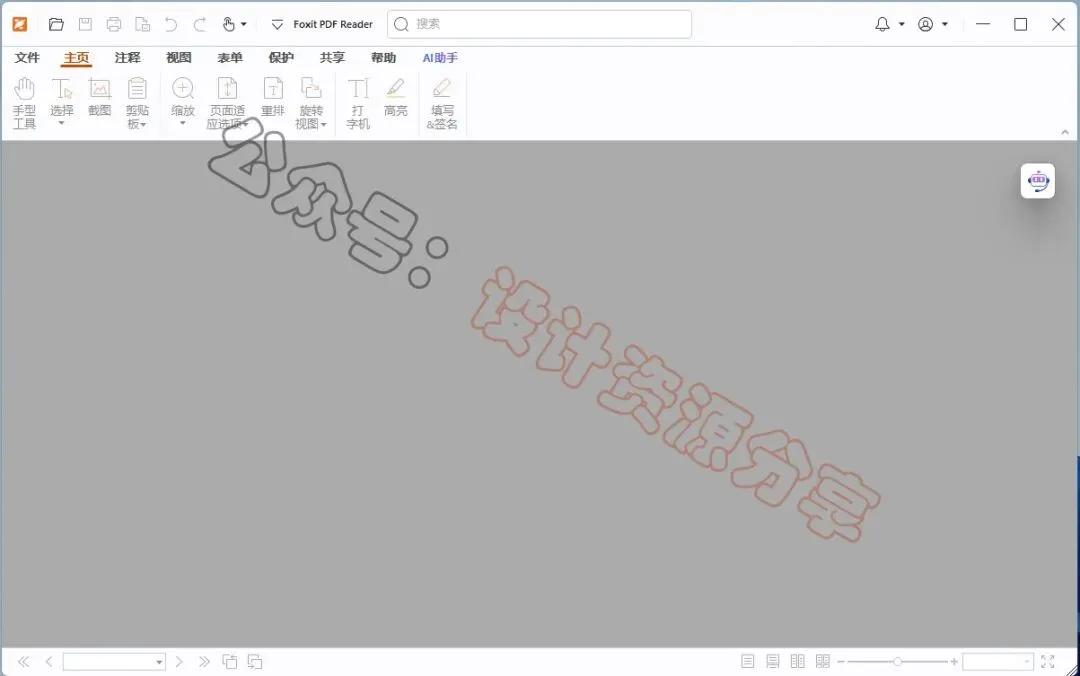Enable facing two-page view mode

tap(798, 662)
